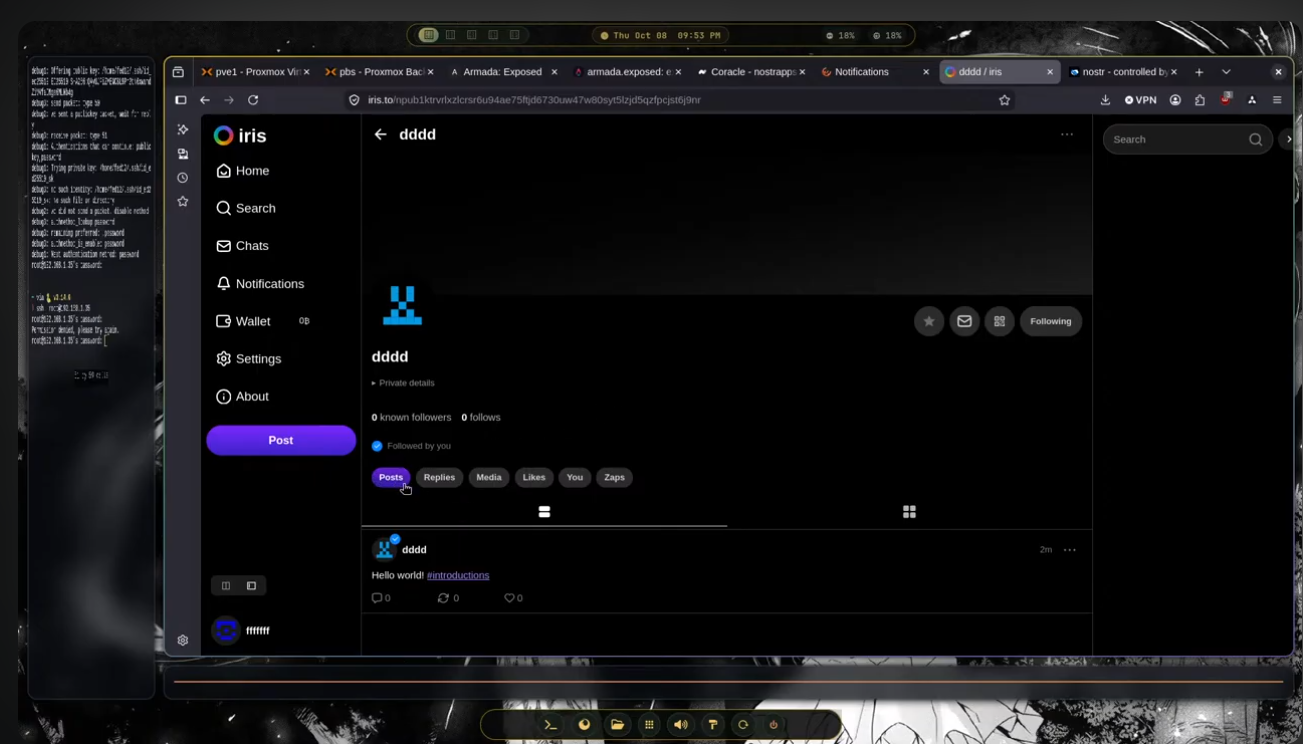
Task: Open Chats in the iris sidebar
Action: [x=243, y=246]
